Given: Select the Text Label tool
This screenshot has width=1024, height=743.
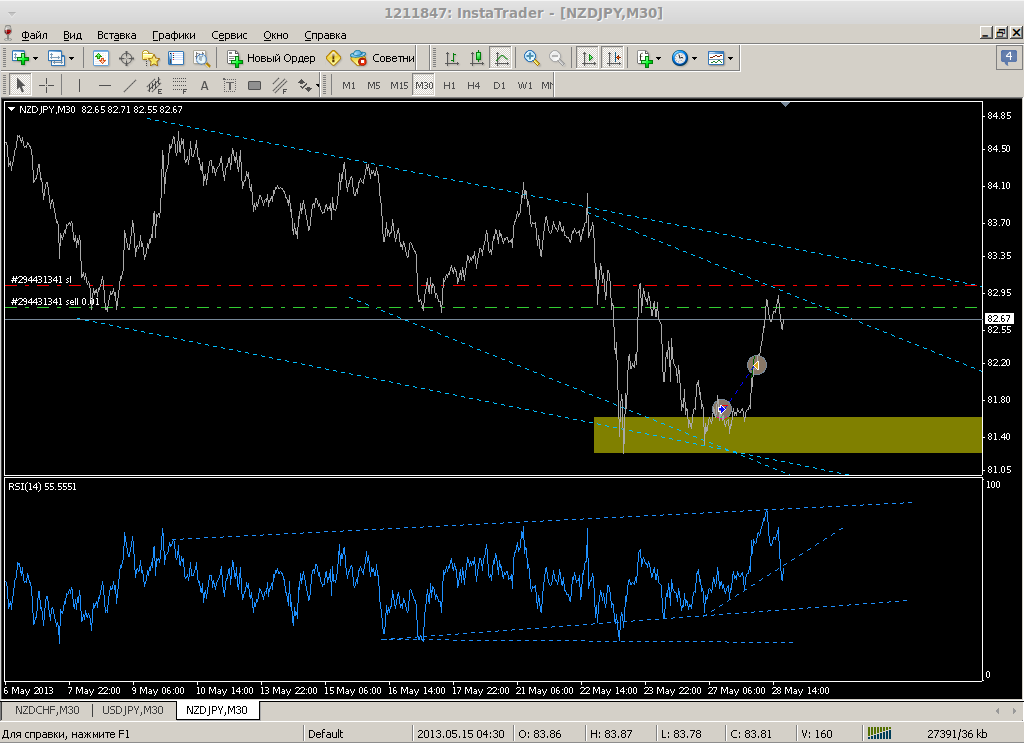Looking at the screenshot, I should [x=229, y=85].
